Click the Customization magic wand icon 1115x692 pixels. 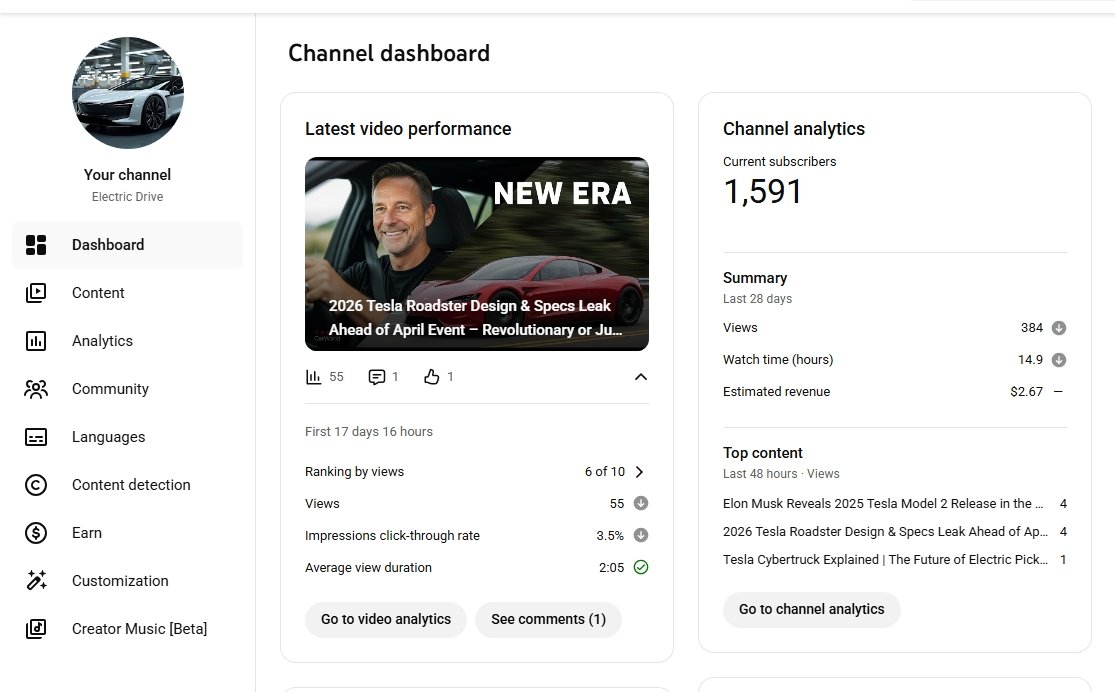pos(36,581)
